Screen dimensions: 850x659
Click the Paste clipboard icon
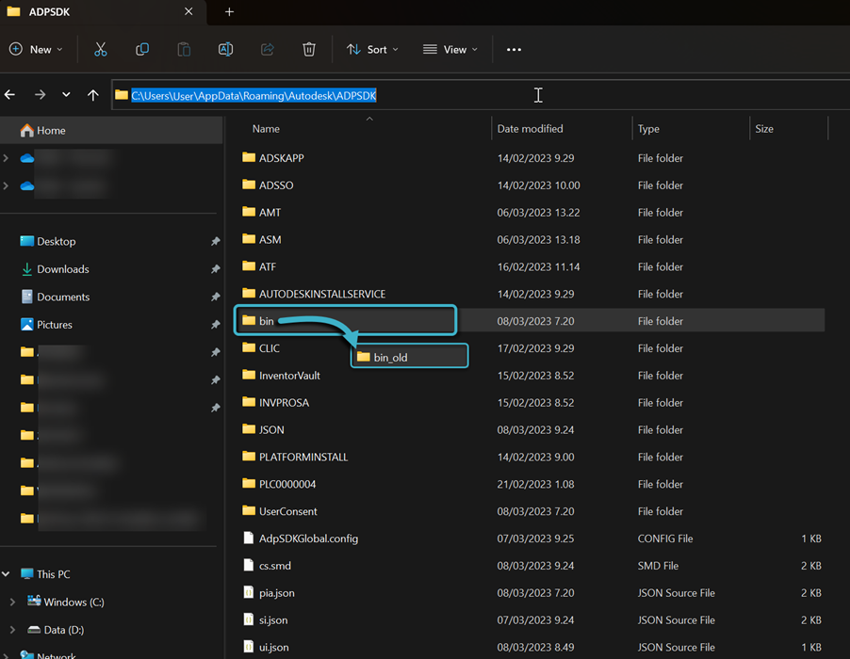(x=184, y=49)
